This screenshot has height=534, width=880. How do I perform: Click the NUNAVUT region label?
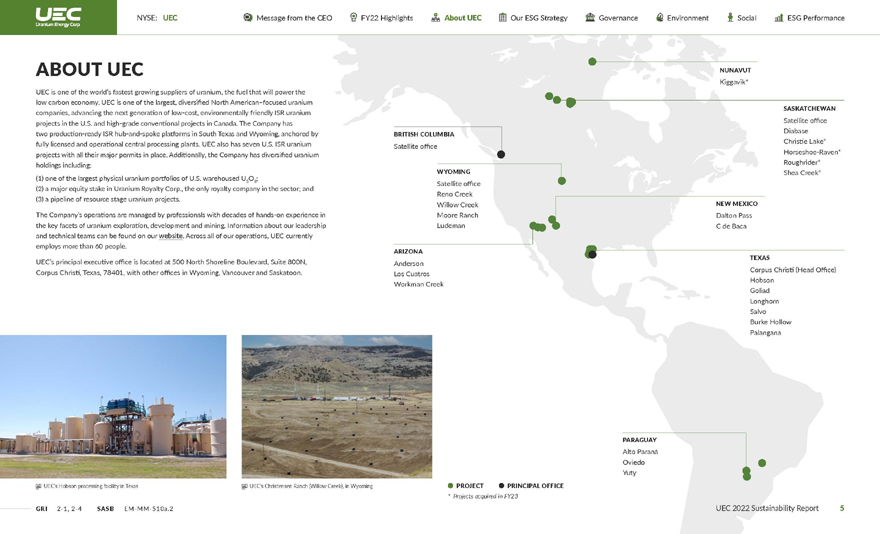pyautogui.click(x=735, y=70)
